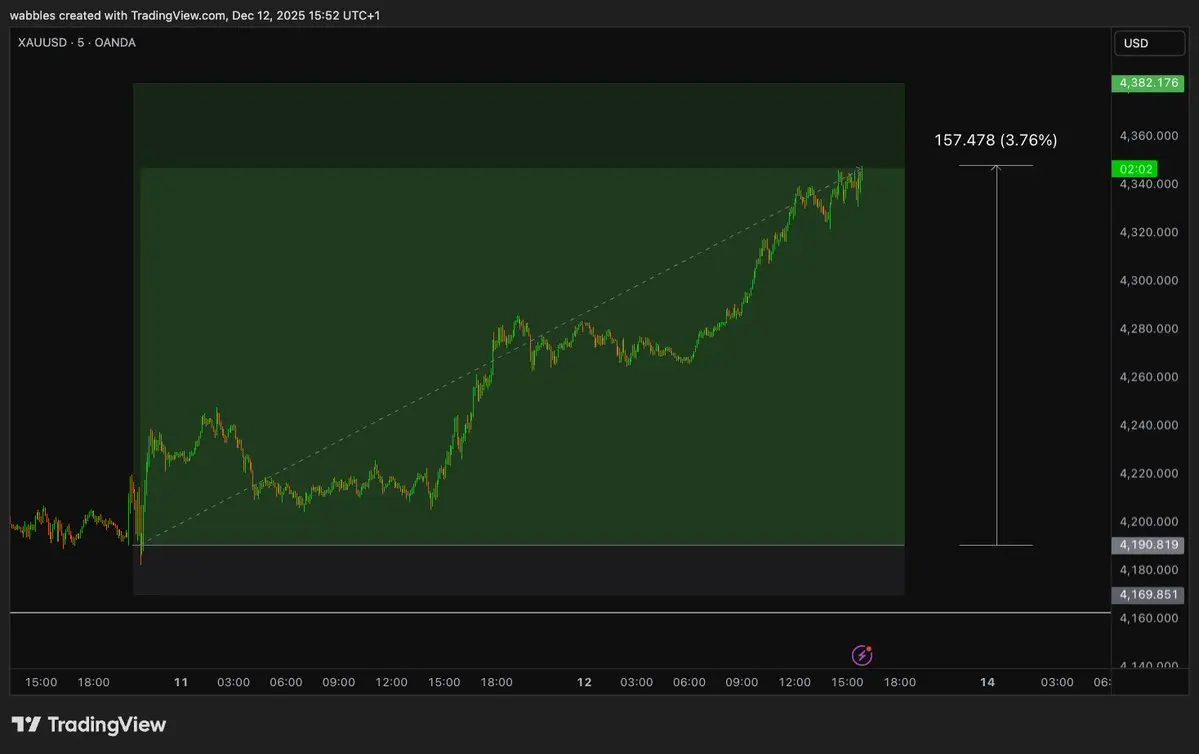Select the 157.478 (3.76%) measurement text
Viewport: 1199px width, 754px height.
[996, 140]
